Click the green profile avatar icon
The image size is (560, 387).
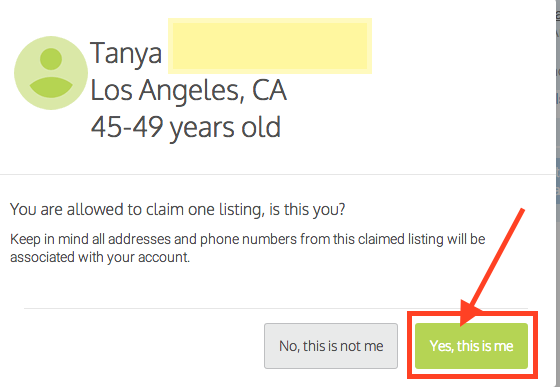(x=51, y=73)
